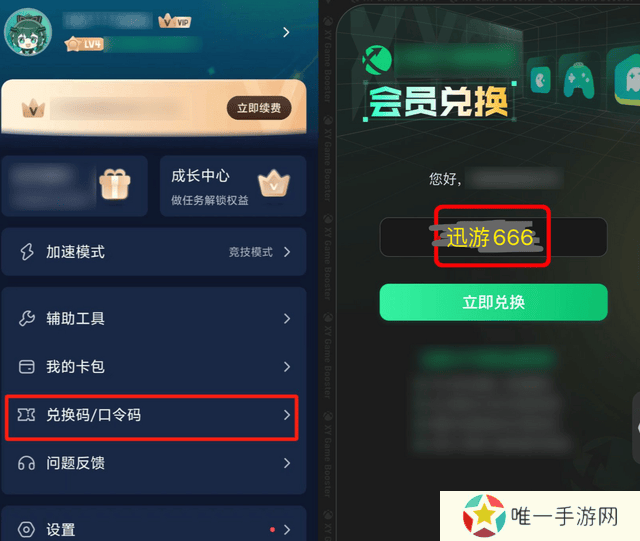Expand profile details with top chevron arrow
This screenshot has width=640, height=541.
(x=287, y=32)
